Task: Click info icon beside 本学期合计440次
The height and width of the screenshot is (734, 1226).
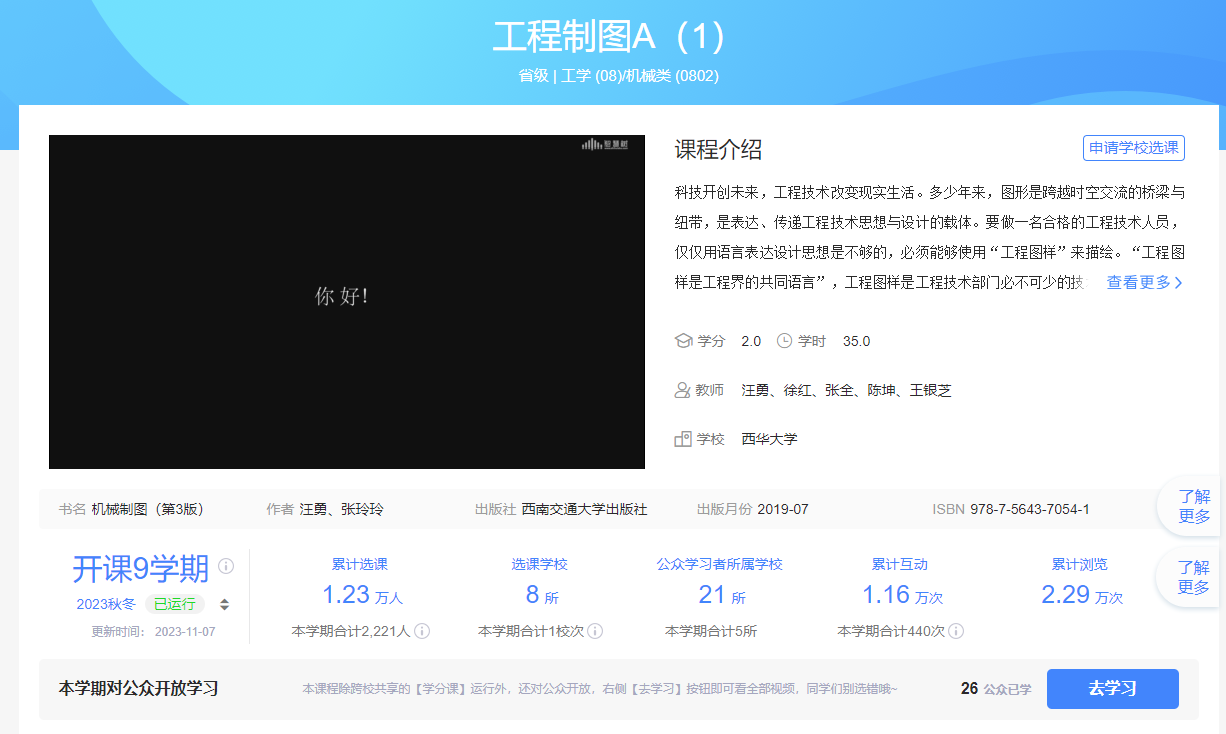Action: pos(956,631)
